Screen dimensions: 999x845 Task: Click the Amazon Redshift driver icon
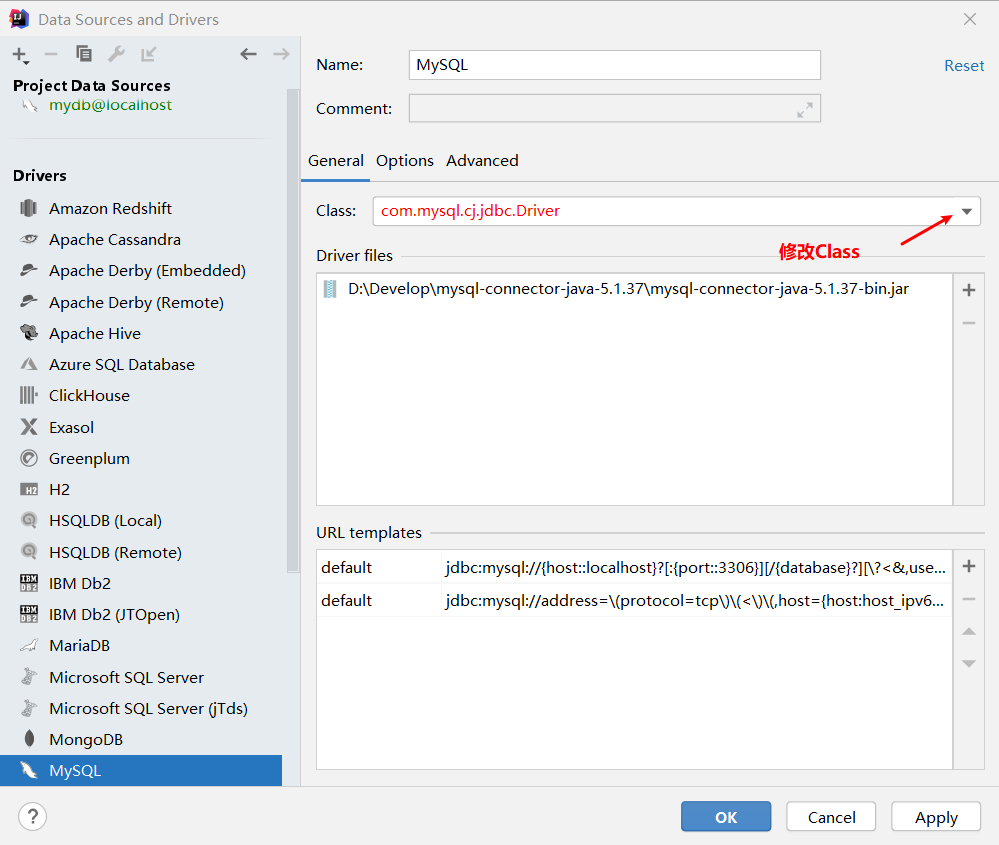coord(29,208)
